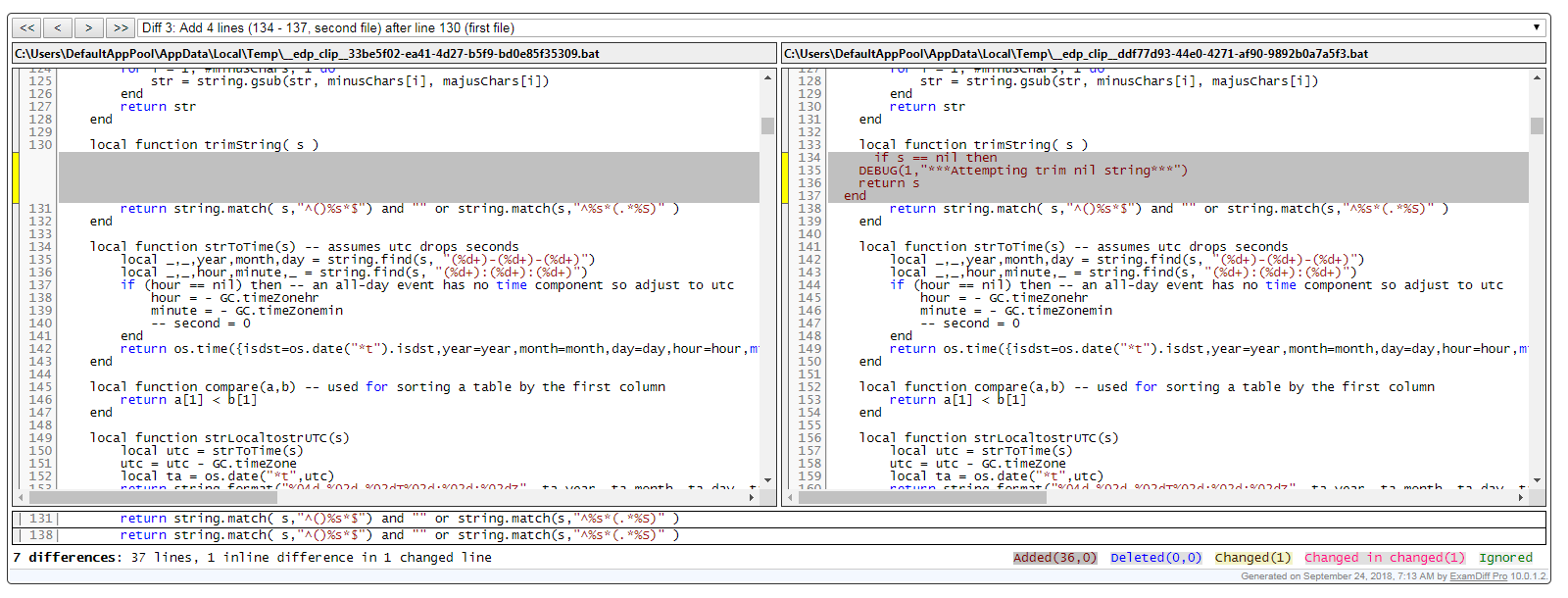Image resolution: width=1568 pixels, height=598 pixels.
Task: Click left pane line 150 'local utc = strToTime(s)'
Action: (x=212, y=451)
